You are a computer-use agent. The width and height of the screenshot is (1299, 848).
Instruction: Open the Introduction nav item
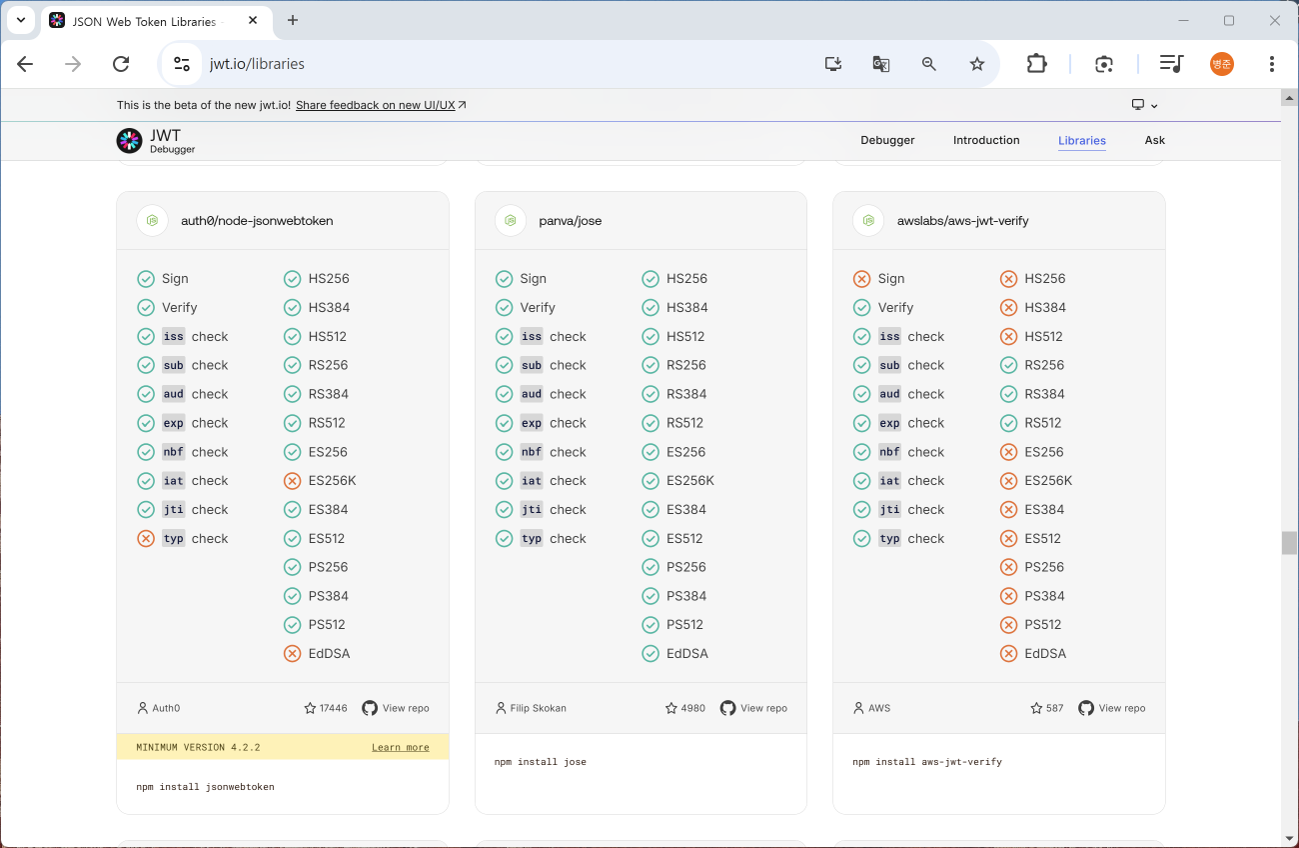pos(986,141)
